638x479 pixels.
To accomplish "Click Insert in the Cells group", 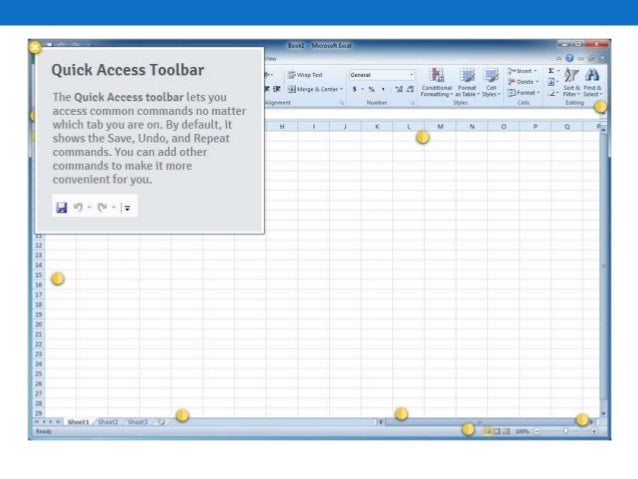I will coord(522,71).
